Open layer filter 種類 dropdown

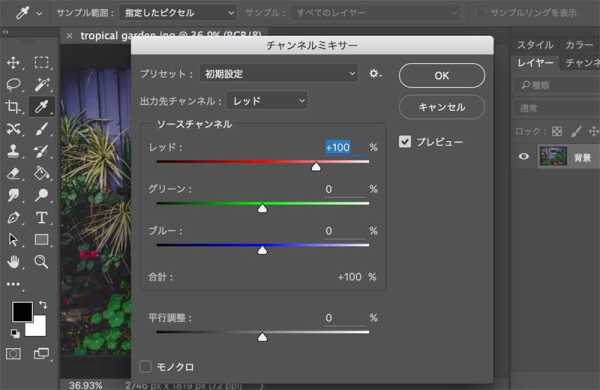(x=557, y=85)
